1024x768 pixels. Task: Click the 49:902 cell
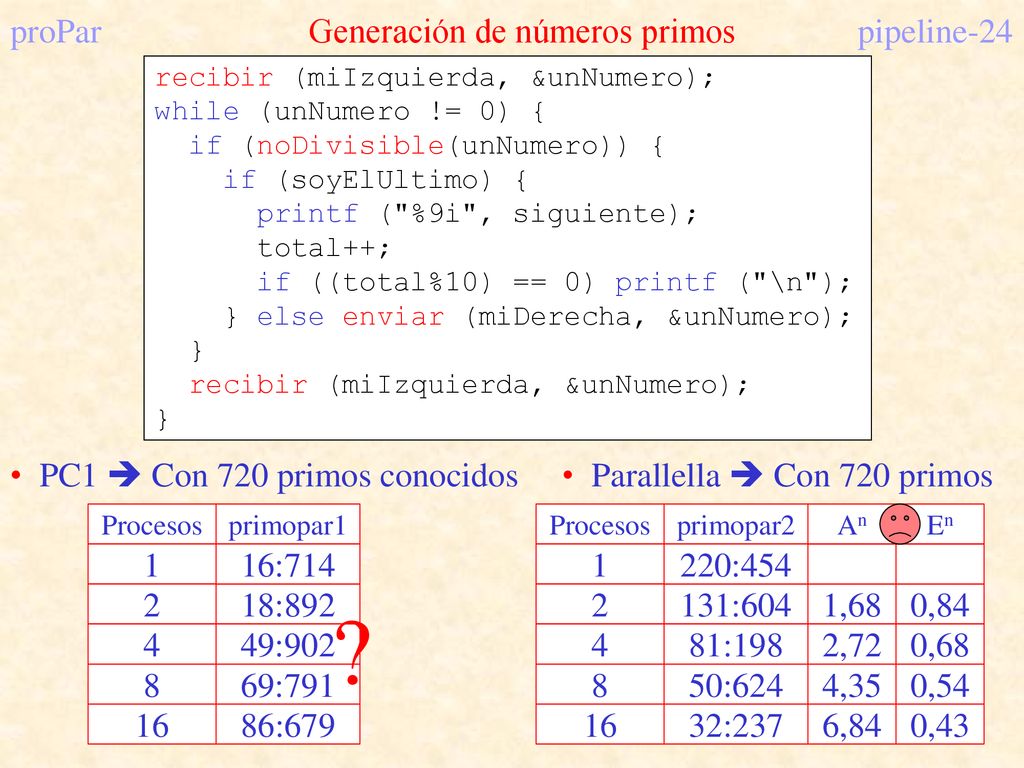tap(287, 645)
